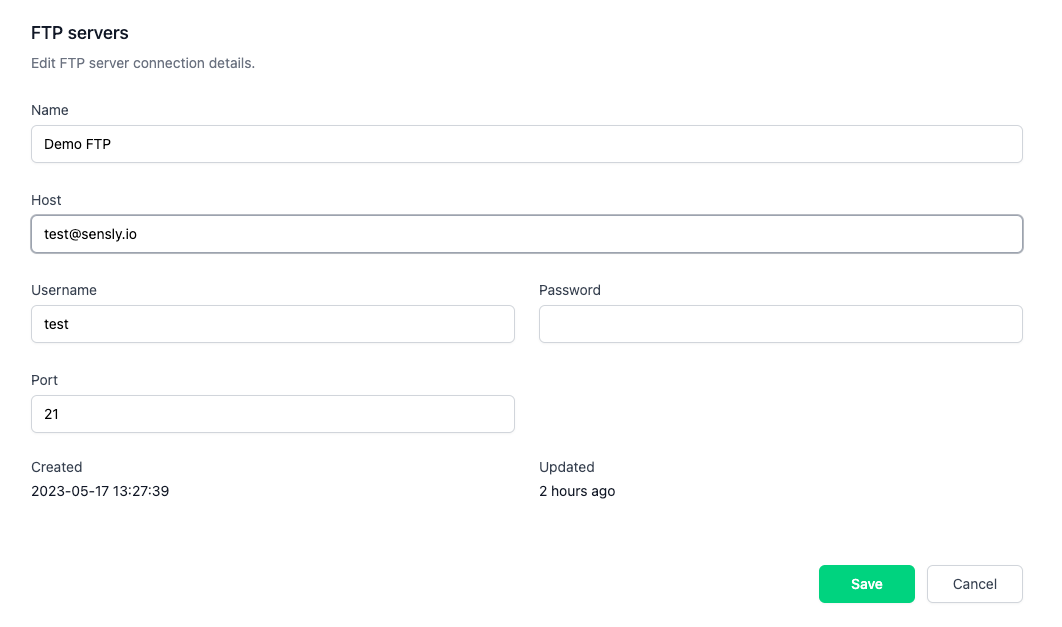
Task: Click the FTP servers heading
Action: pyautogui.click(x=80, y=33)
